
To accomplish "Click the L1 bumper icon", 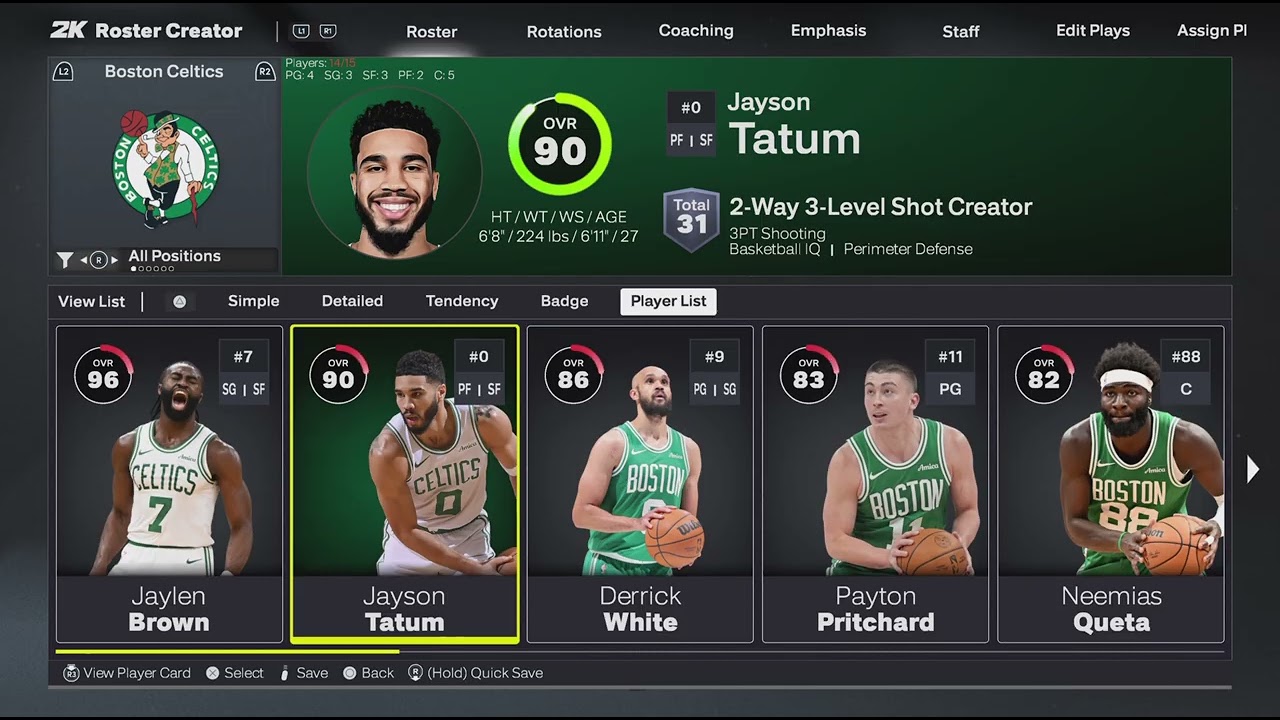I will click(300, 31).
